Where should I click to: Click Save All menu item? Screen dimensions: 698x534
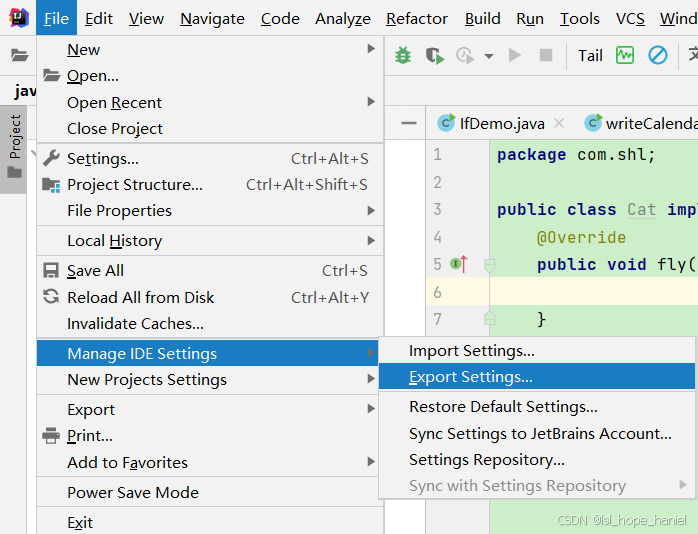[x=210, y=271]
